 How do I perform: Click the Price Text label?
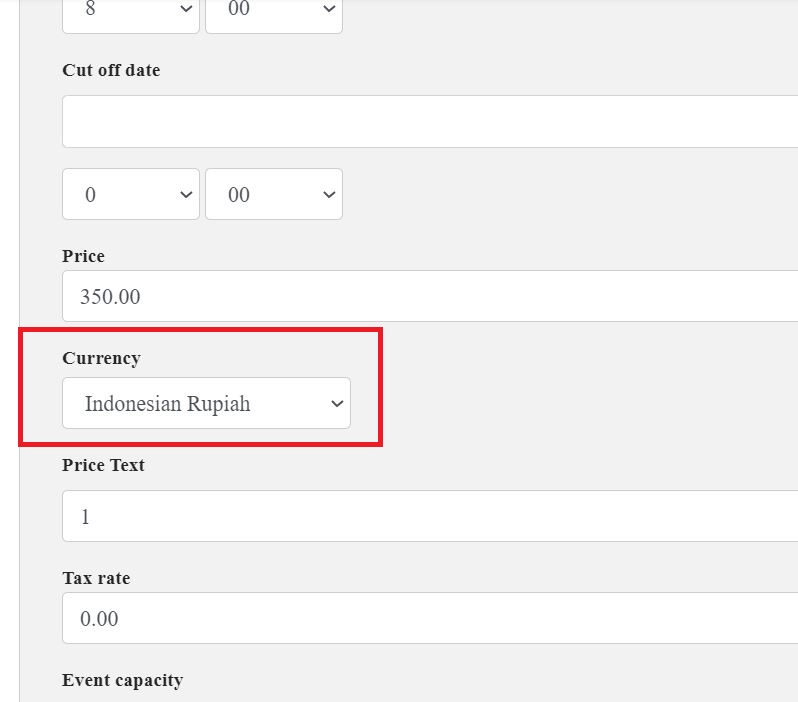pos(103,465)
